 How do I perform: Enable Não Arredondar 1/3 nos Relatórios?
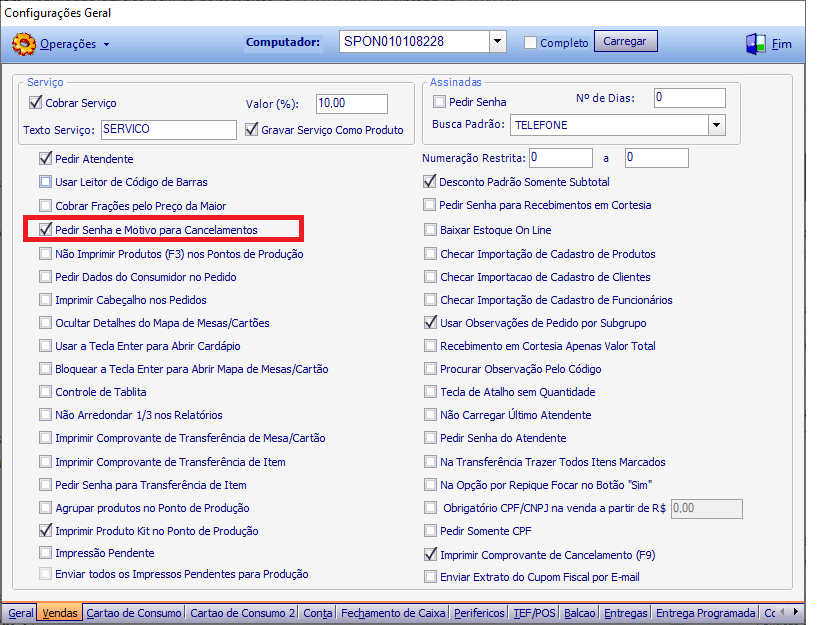tap(45, 415)
